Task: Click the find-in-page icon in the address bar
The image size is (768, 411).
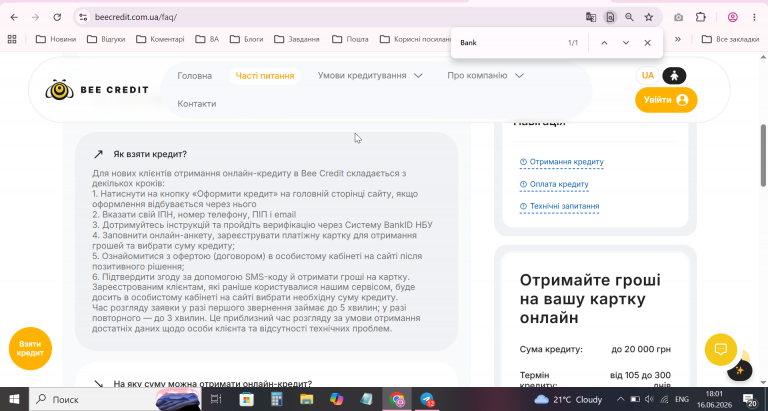Action: [610, 17]
